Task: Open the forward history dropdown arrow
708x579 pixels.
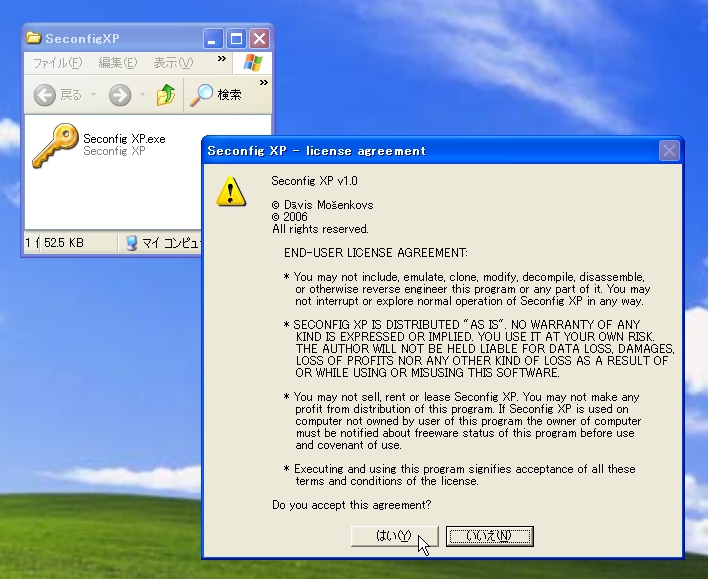Action: pyautogui.click(x=142, y=95)
